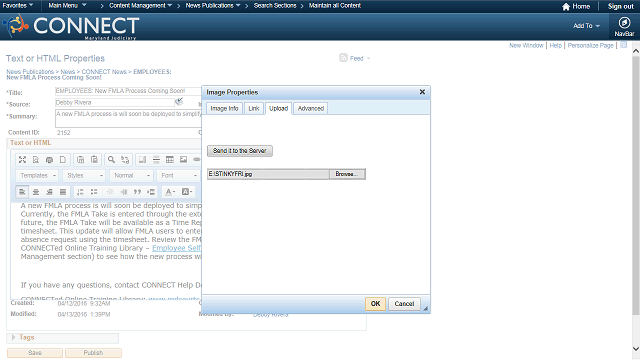Expand the Add To dropdown
This screenshot has width=640, height=360.
pyautogui.click(x=586, y=26)
